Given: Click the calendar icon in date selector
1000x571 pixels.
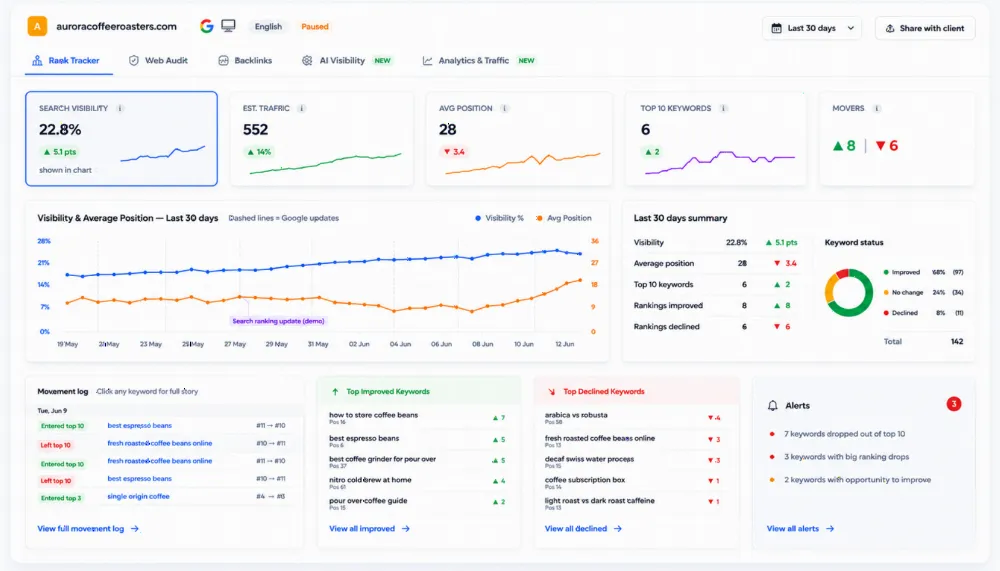Looking at the screenshot, I should click(x=776, y=28).
